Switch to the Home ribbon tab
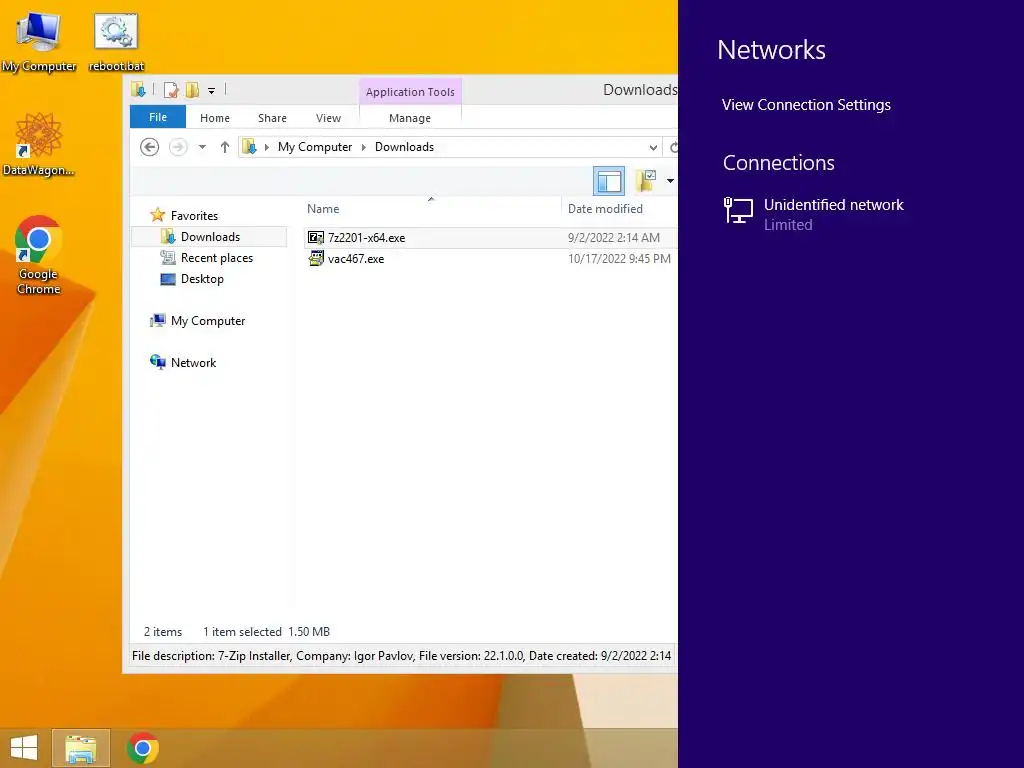 (x=215, y=118)
